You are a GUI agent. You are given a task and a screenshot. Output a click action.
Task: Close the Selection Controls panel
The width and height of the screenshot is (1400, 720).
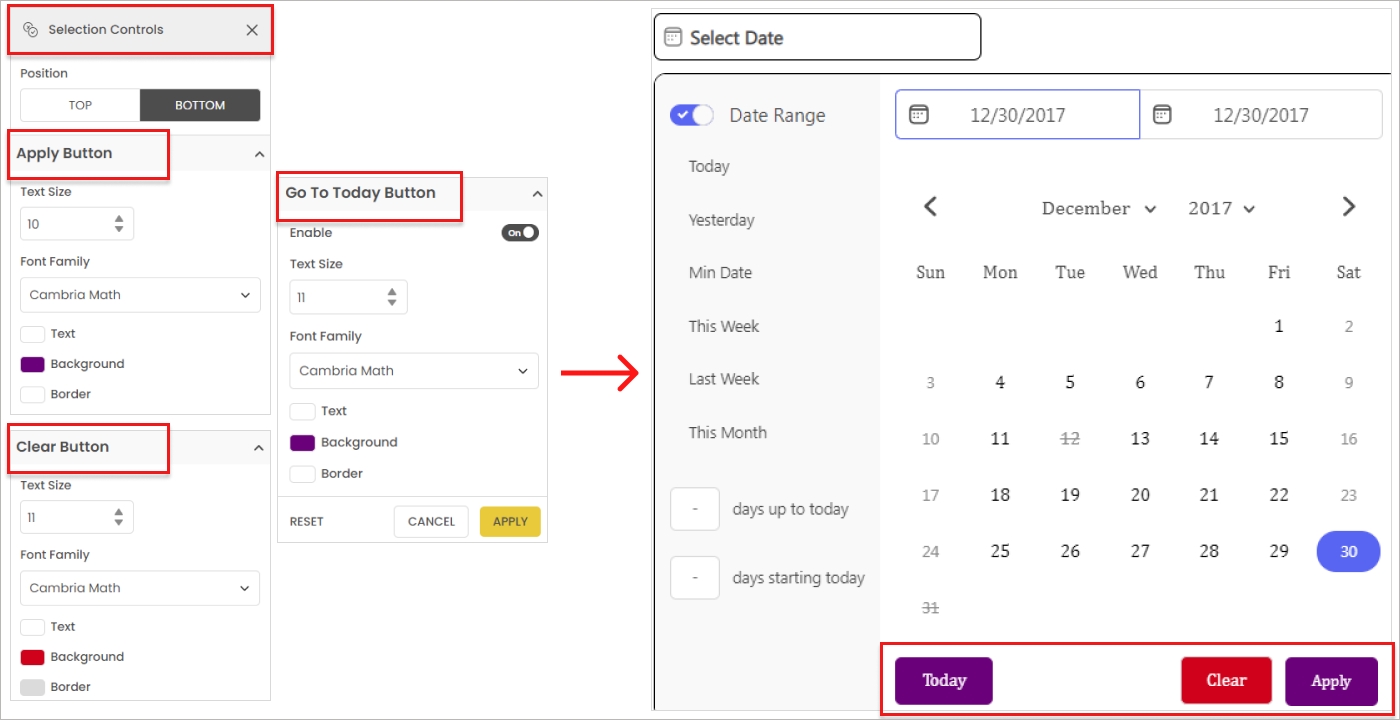pos(252,30)
